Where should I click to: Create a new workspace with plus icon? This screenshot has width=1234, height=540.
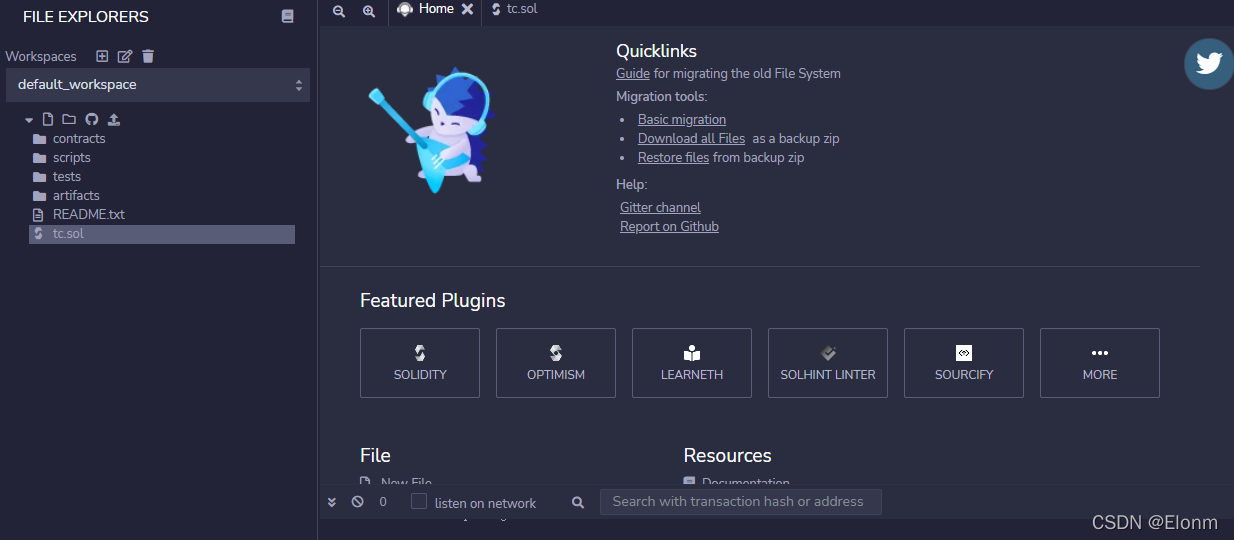pyautogui.click(x=102, y=56)
